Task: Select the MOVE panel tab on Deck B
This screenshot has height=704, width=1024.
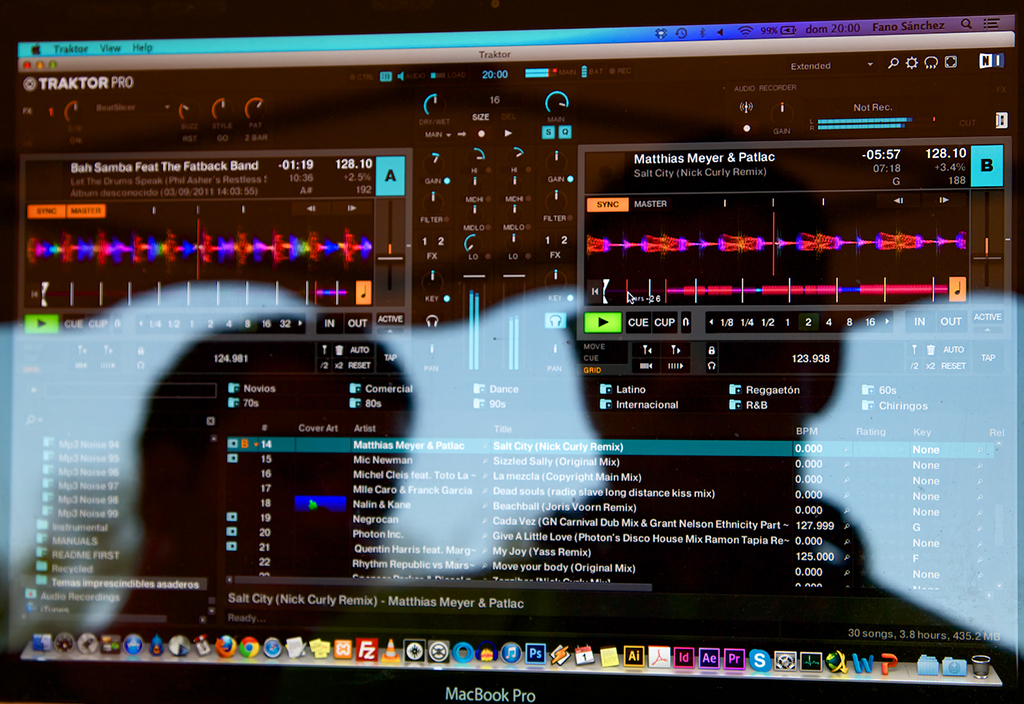Action: (x=594, y=347)
